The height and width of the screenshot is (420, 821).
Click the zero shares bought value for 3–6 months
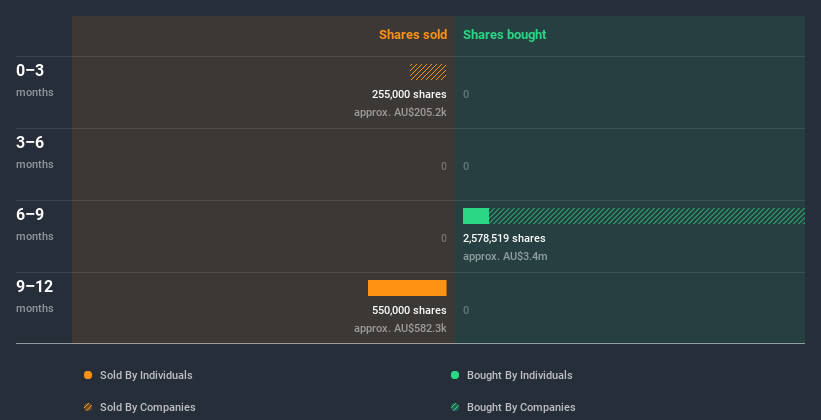click(466, 166)
